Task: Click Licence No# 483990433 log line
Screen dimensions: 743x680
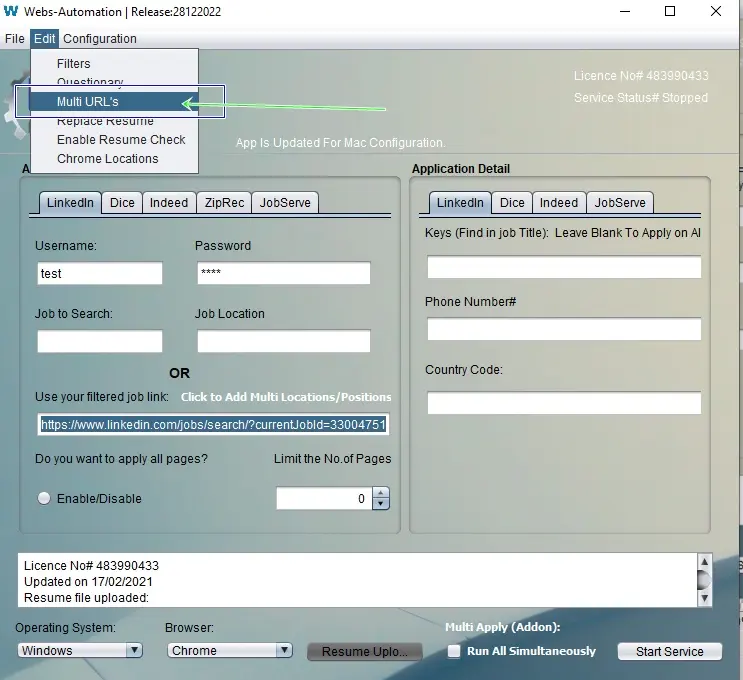Action: pos(91,566)
